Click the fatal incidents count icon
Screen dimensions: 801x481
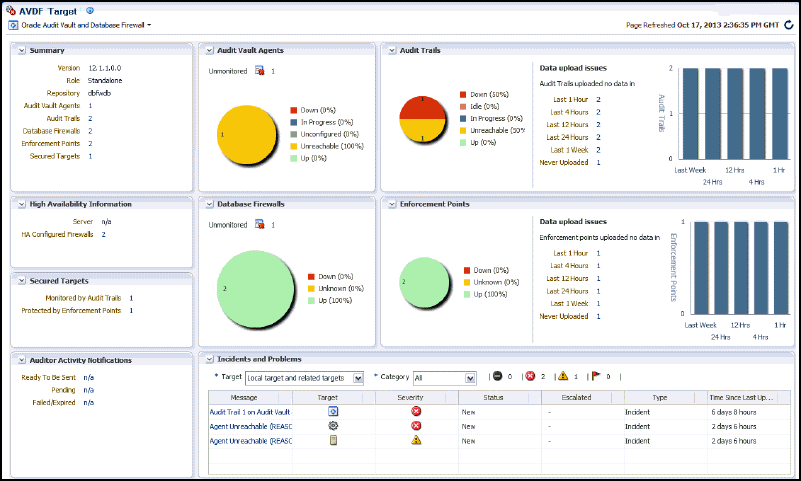click(x=498, y=376)
